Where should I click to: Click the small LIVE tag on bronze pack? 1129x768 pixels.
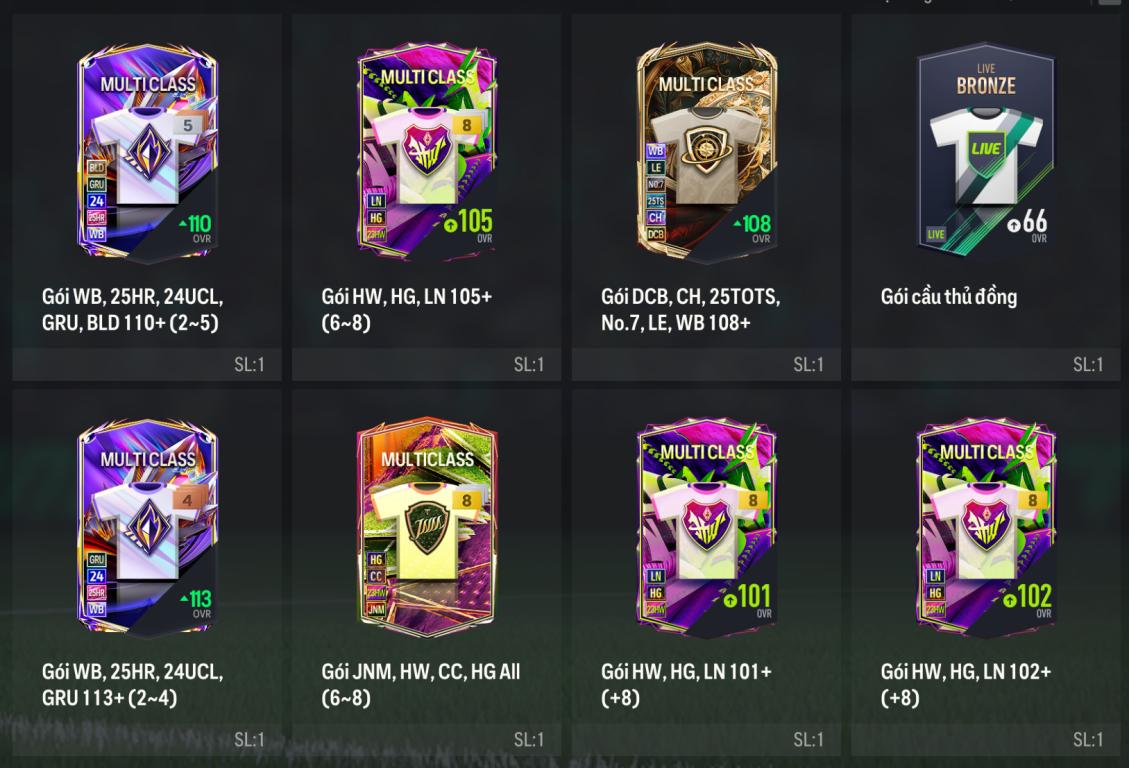click(x=935, y=234)
